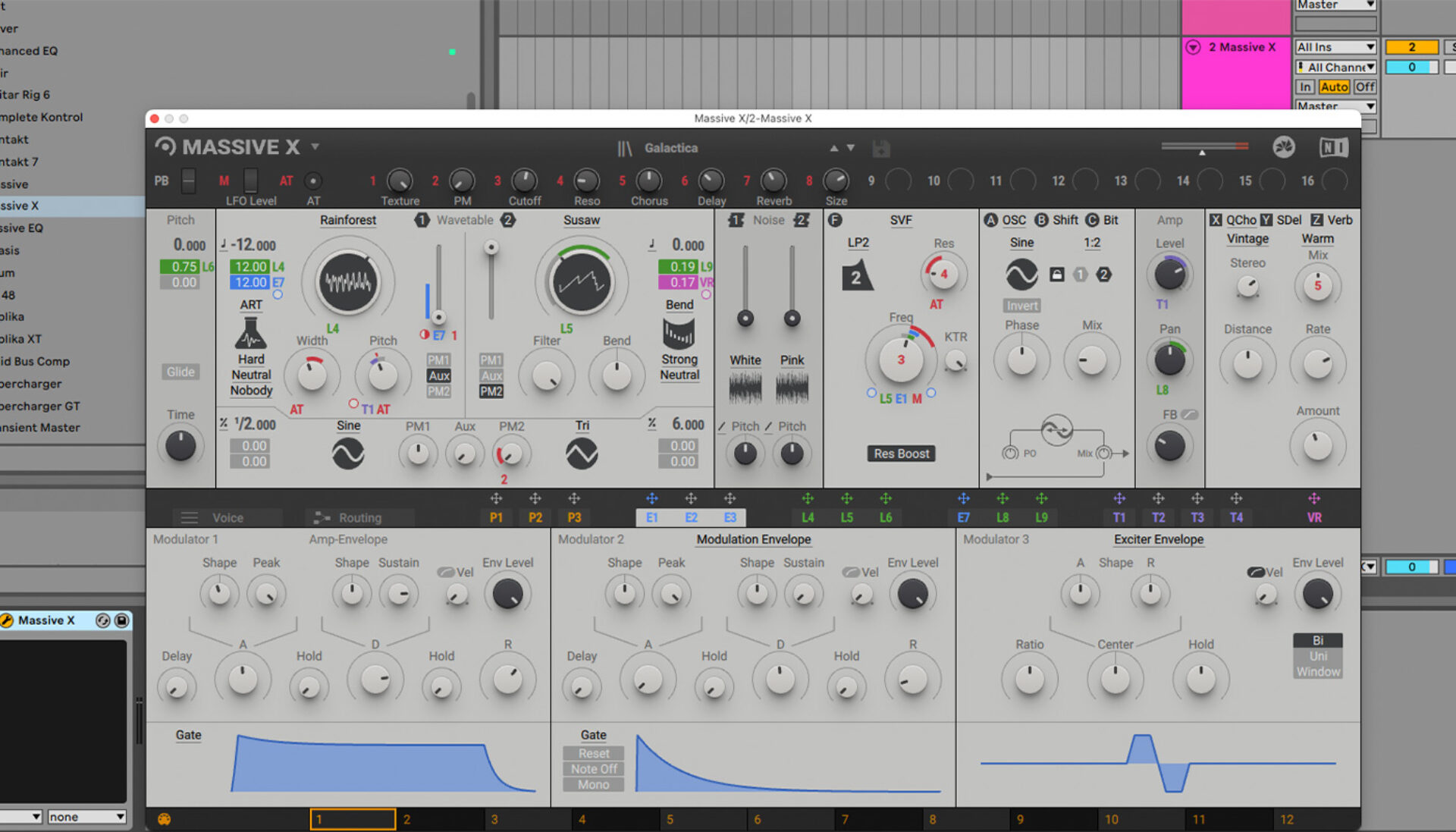Viewport: 1456px width, 832px height.
Task: Click the Res Boost button
Action: click(x=900, y=453)
